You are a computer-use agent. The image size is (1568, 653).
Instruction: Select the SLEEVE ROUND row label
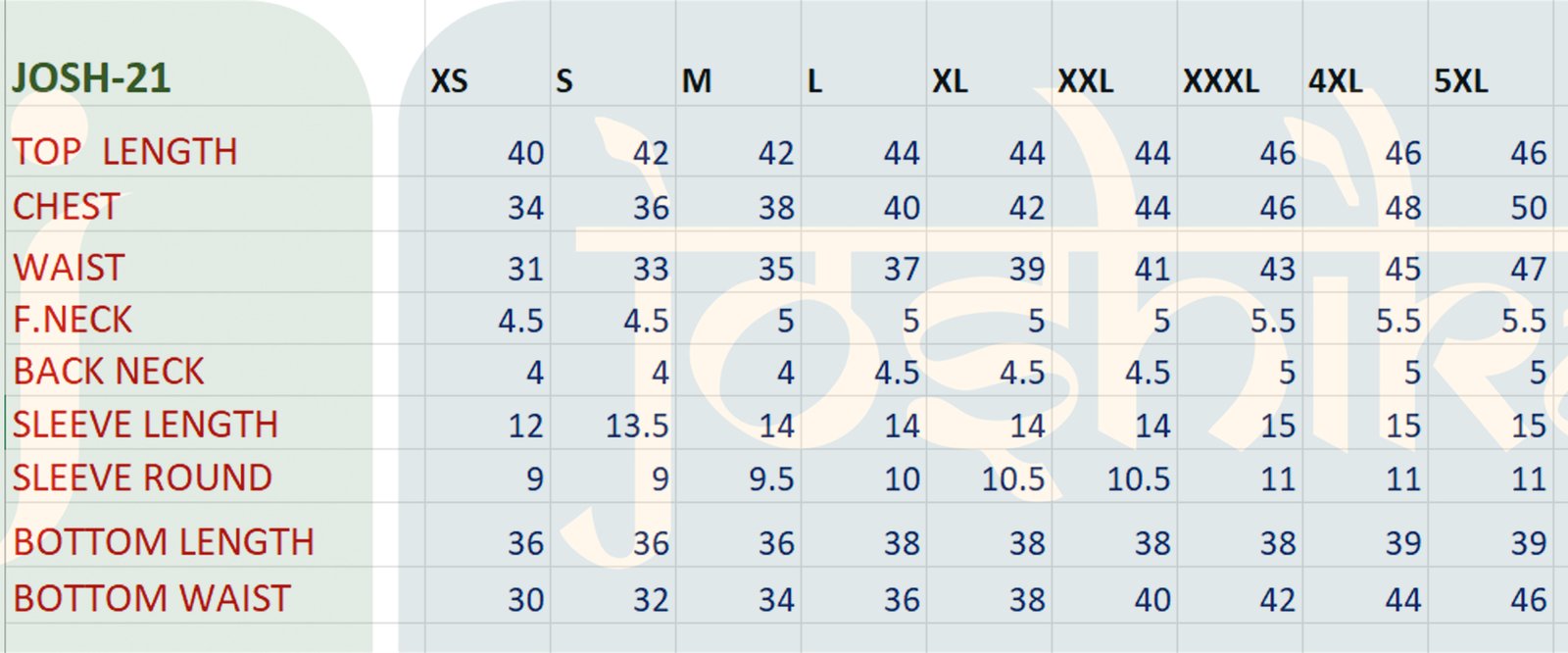click(142, 477)
